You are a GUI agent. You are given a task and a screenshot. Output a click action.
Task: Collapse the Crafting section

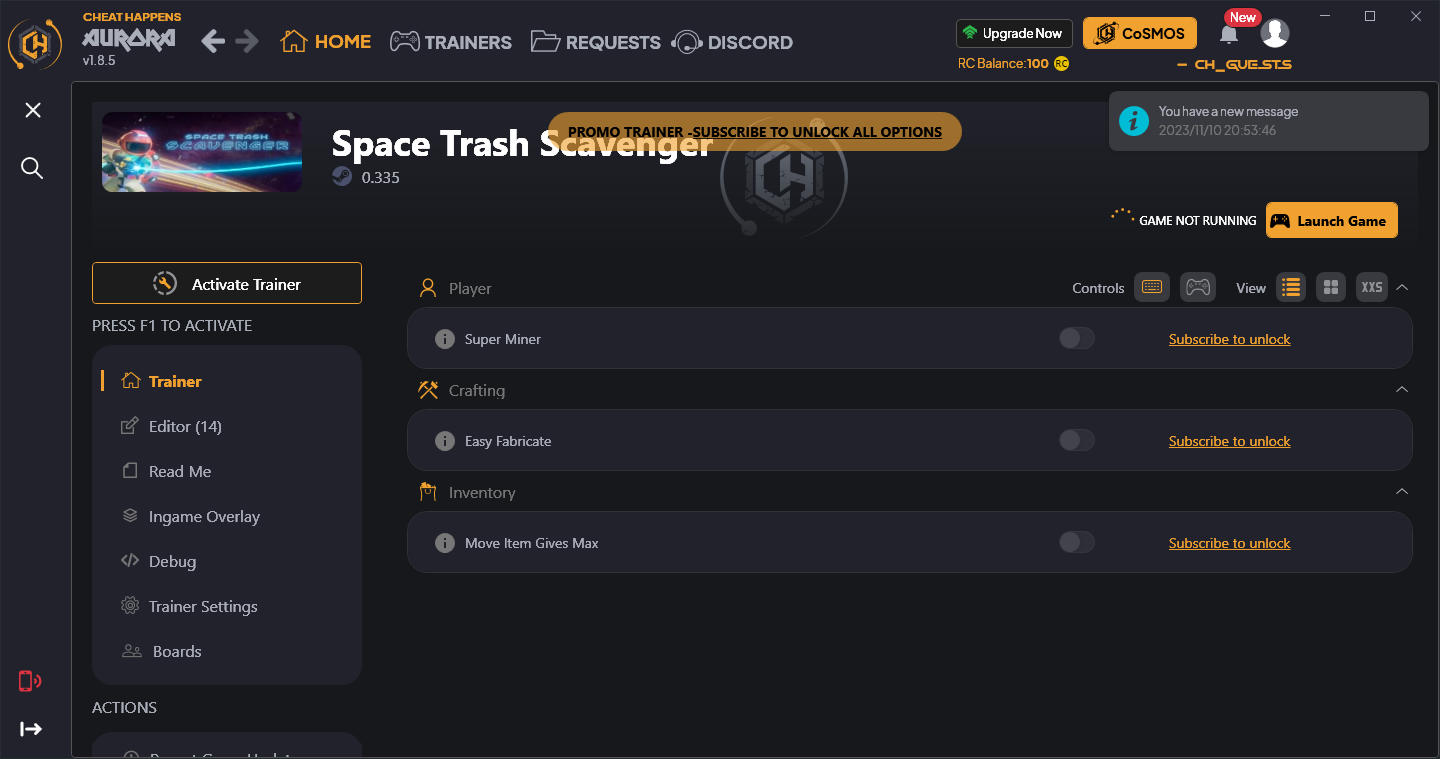point(1402,389)
